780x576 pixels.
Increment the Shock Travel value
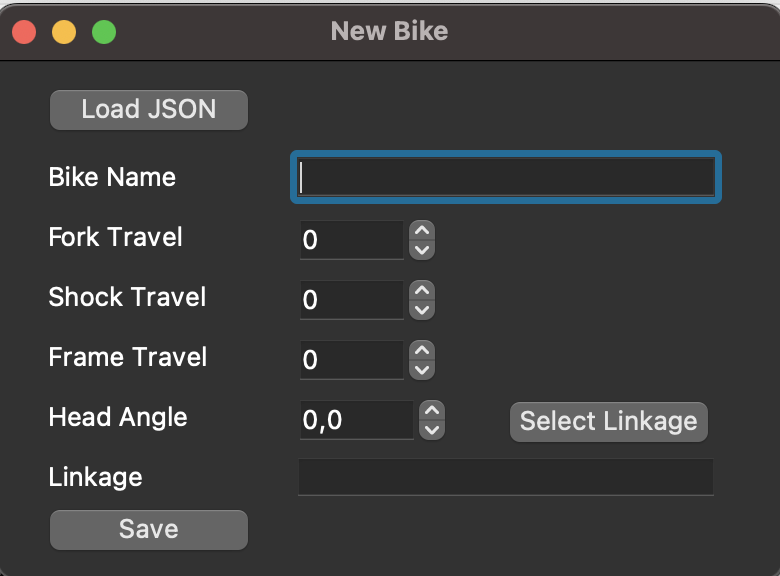pos(423,291)
